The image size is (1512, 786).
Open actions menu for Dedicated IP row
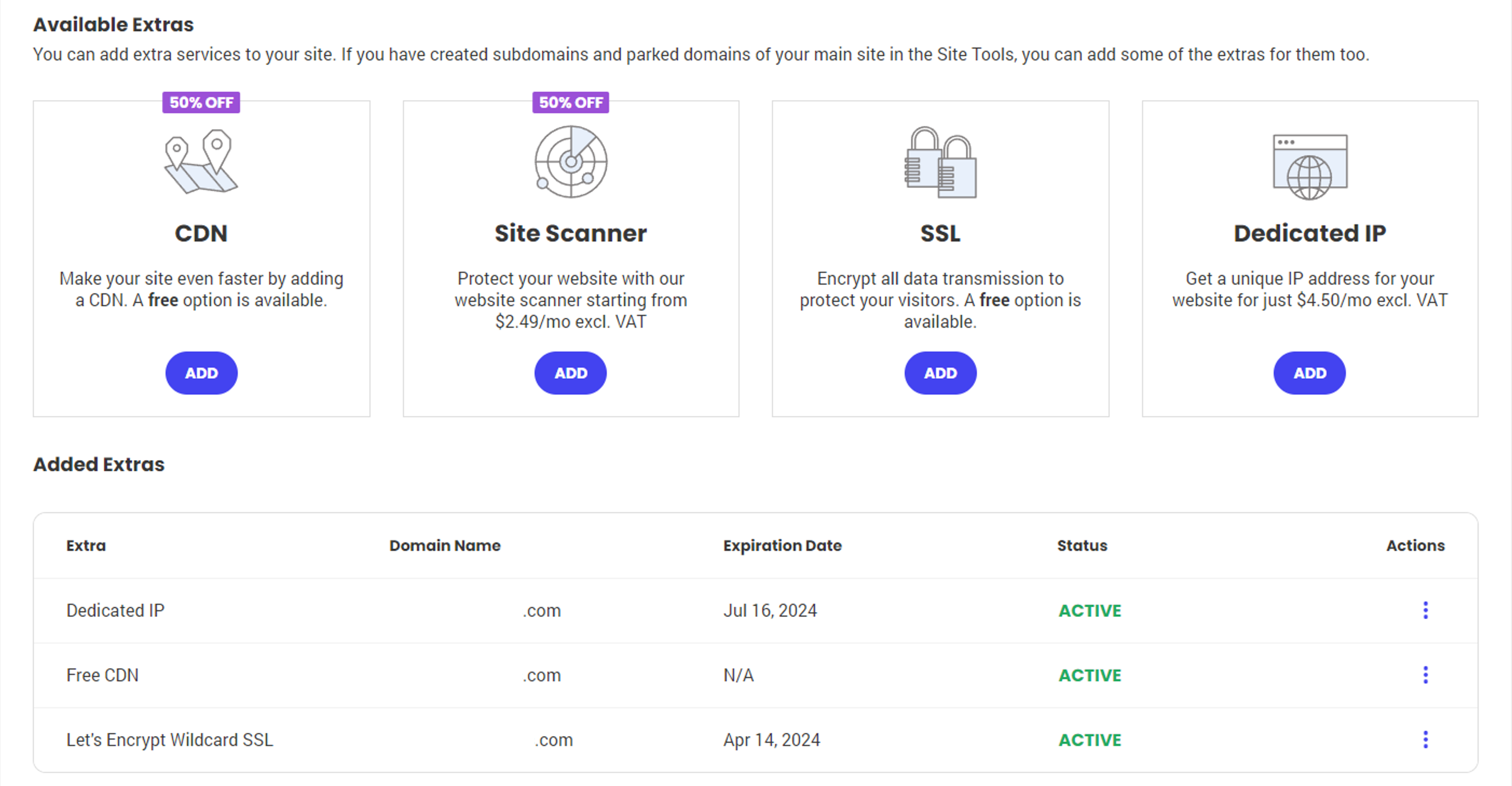(x=1425, y=610)
